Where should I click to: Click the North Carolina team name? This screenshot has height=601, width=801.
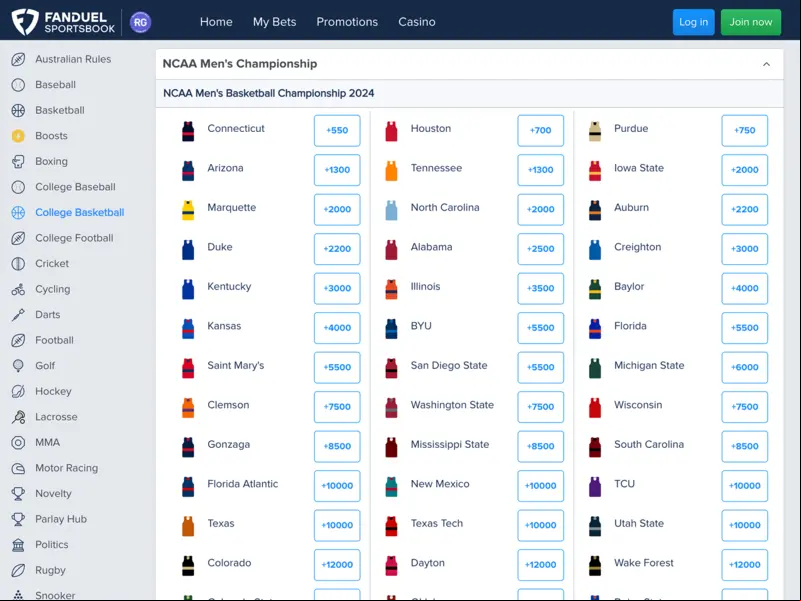click(x=445, y=207)
